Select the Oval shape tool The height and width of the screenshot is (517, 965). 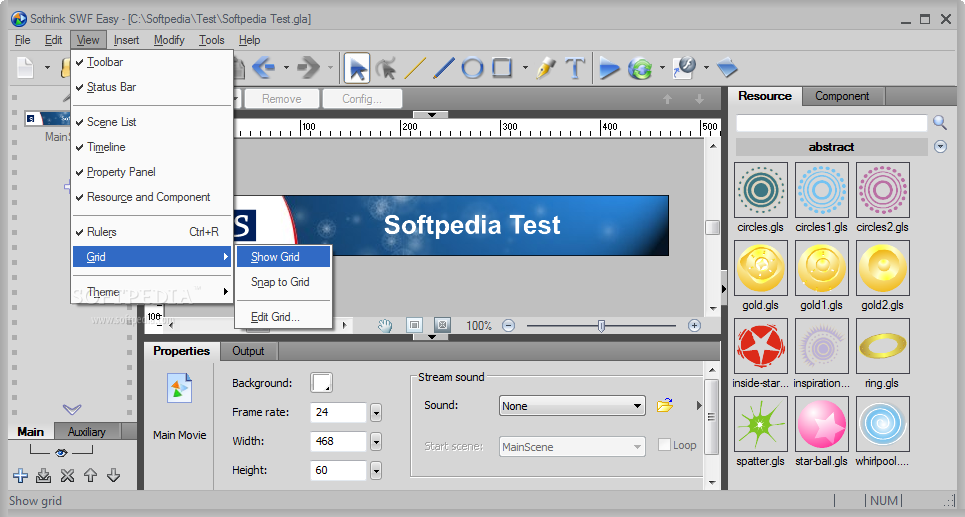[x=472, y=68]
